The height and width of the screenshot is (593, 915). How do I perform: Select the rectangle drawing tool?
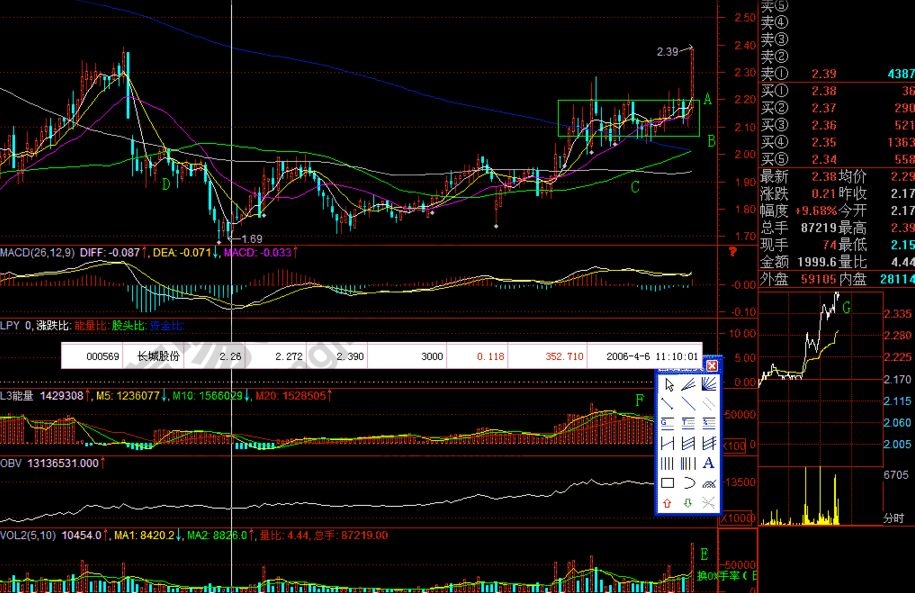pyautogui.click(x=666, y=483)
